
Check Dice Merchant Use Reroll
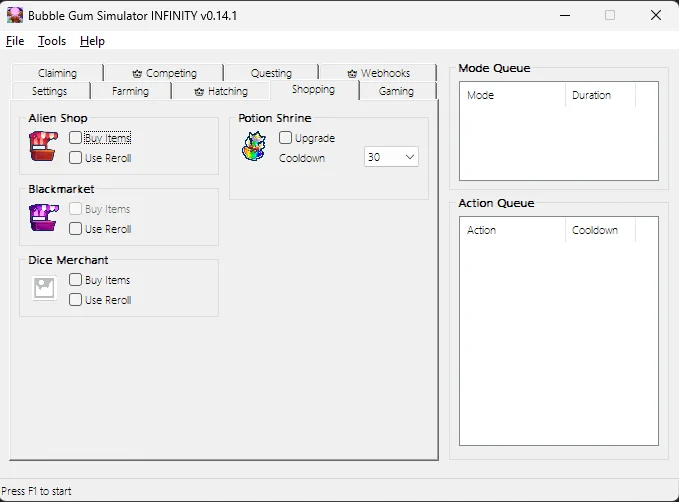click(75, 300)
